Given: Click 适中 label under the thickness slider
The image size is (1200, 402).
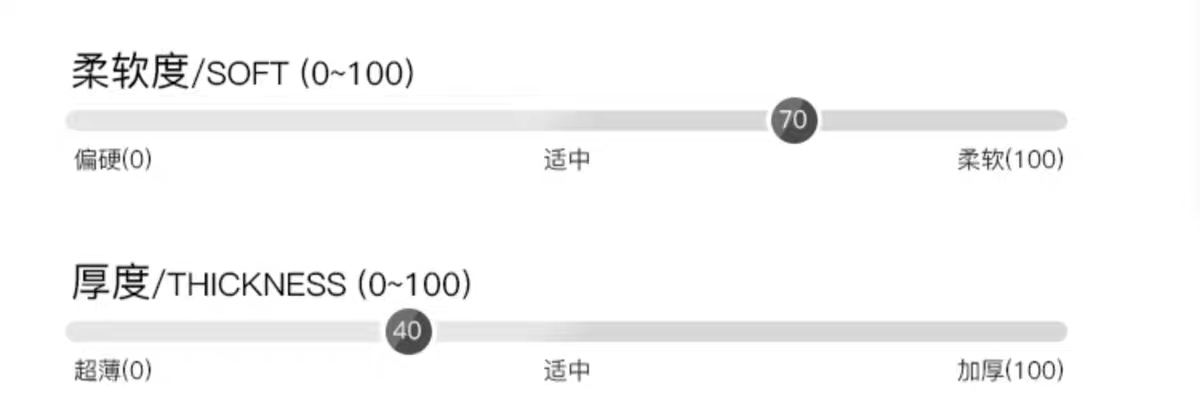Looking at the screenshot, I should point(567,371).
